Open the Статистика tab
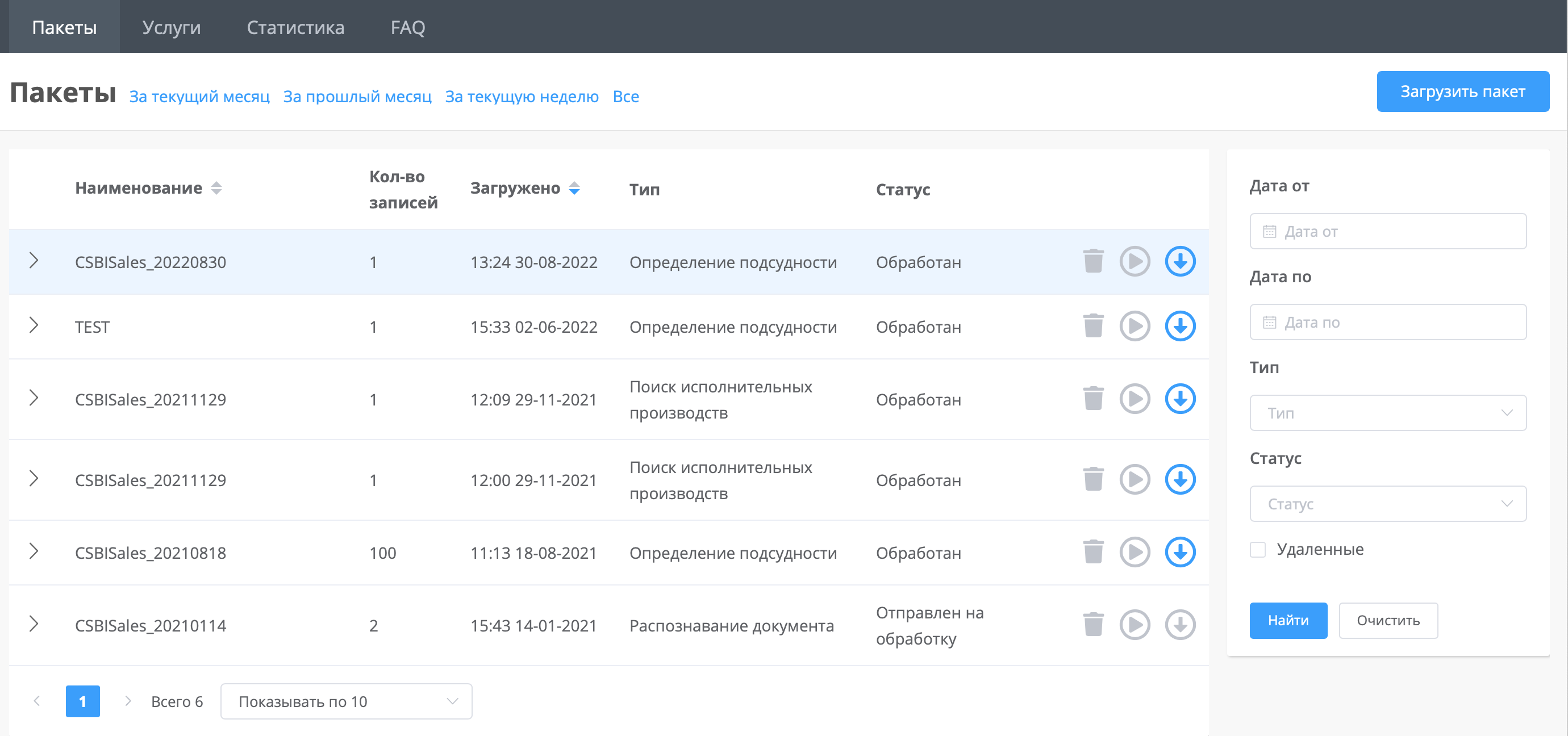 [x=295, y=27]
